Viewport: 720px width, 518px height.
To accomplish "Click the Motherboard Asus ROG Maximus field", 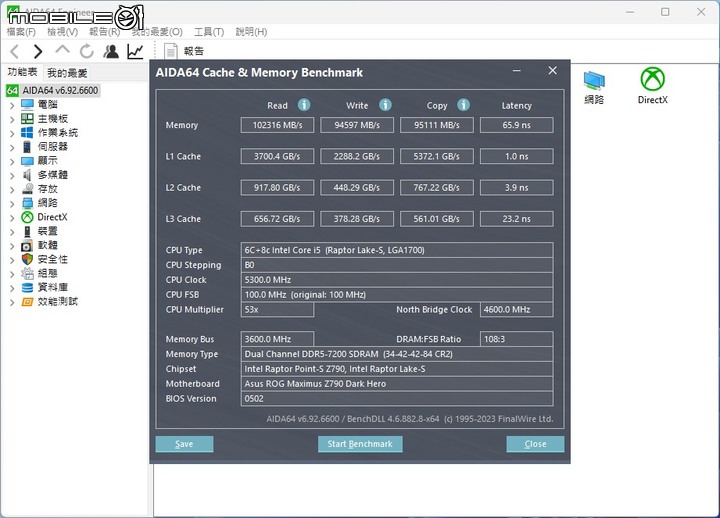I will click(x=397, y=383).
